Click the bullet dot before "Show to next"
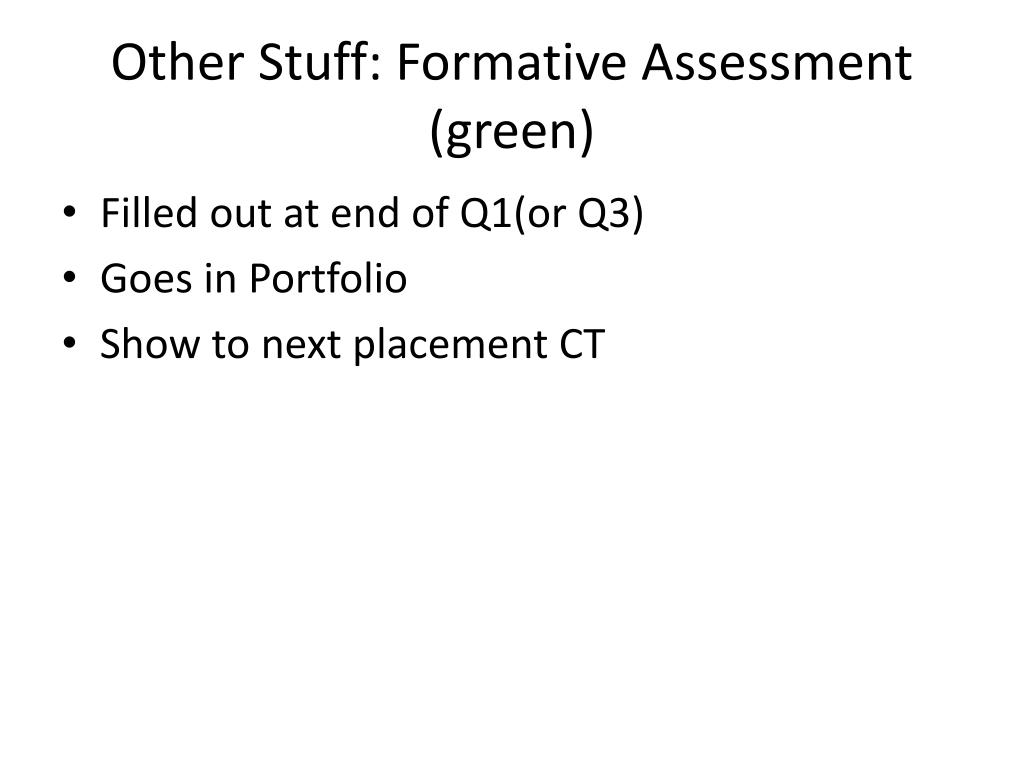Image resolution: width=1024 pixels, height=768 pixels. click(x=69, y=344)
